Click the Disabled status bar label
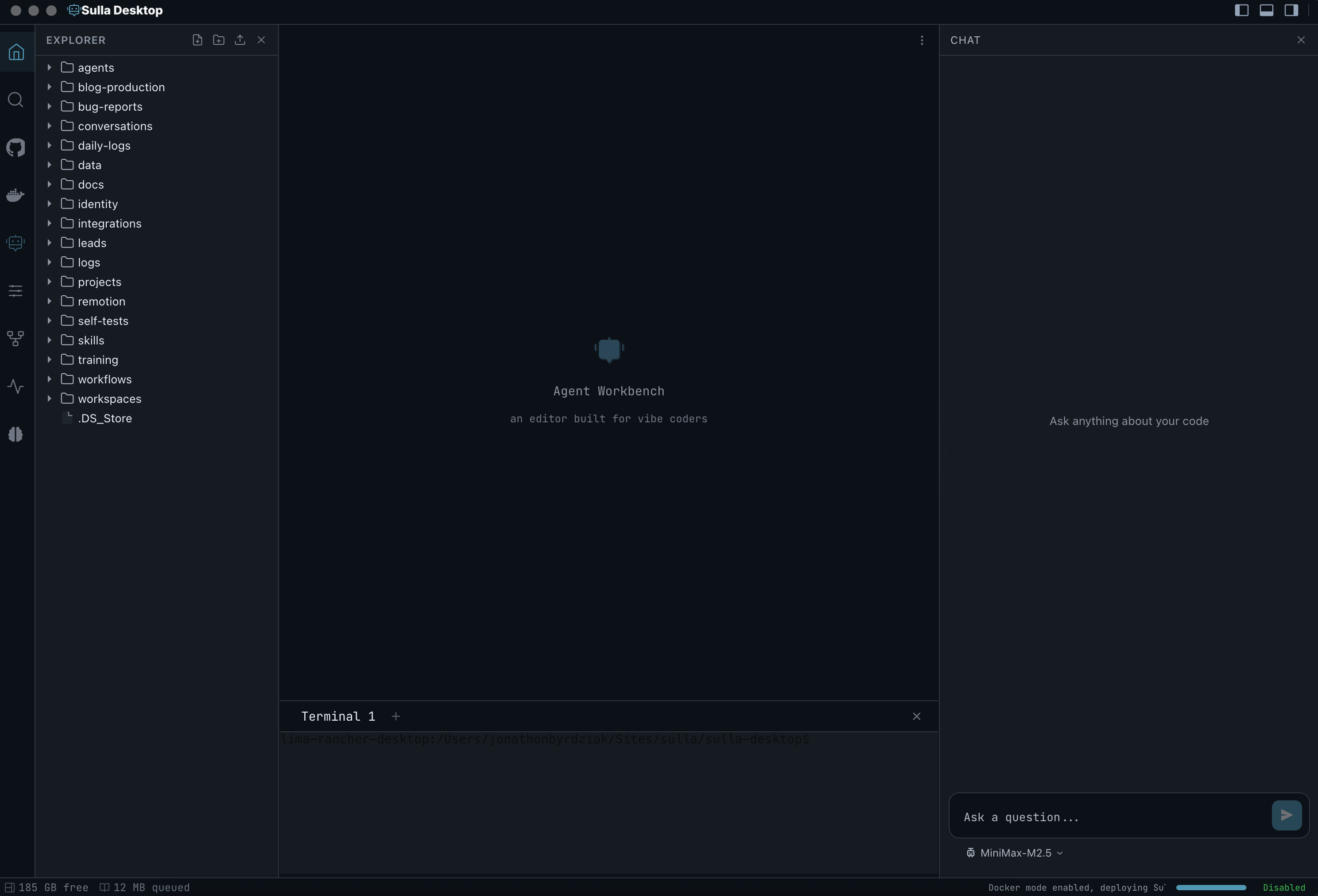 point(1284,887)
